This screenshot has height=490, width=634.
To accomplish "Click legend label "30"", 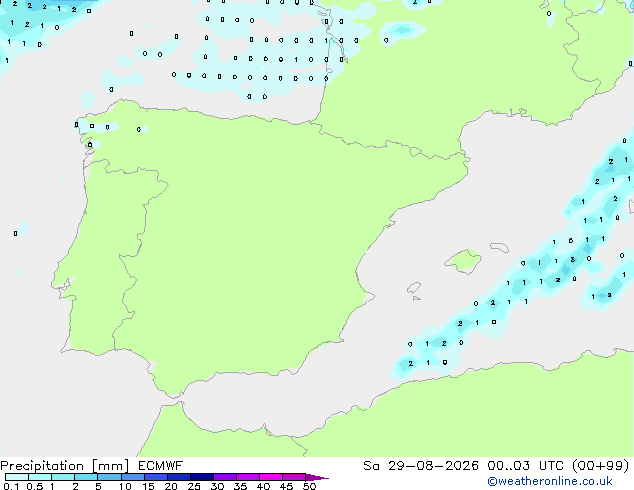I will click(x=217, y=486).
